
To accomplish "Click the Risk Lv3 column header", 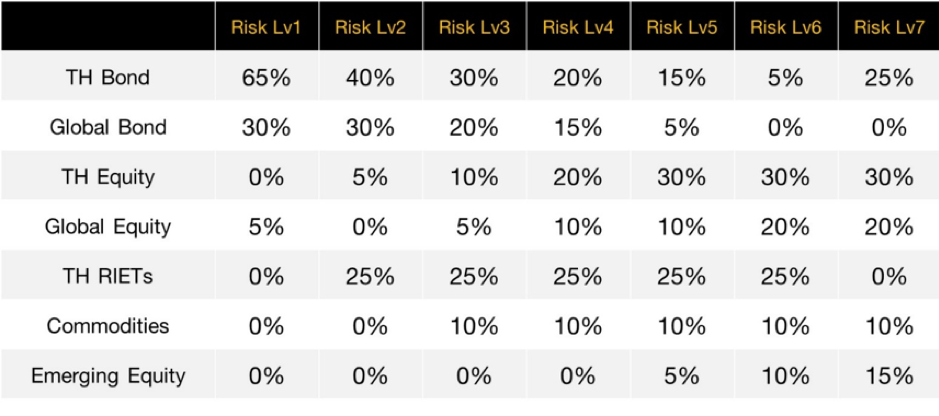I will 474,27.
